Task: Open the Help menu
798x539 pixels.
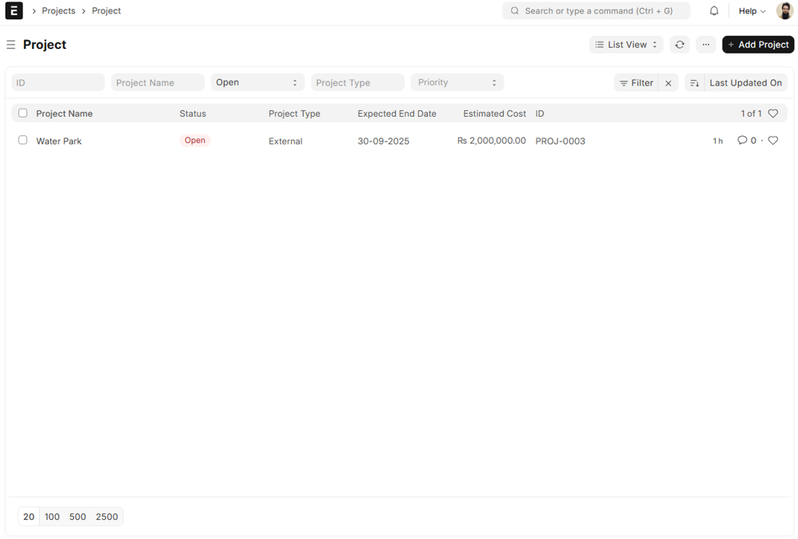Action: (751, 11)
